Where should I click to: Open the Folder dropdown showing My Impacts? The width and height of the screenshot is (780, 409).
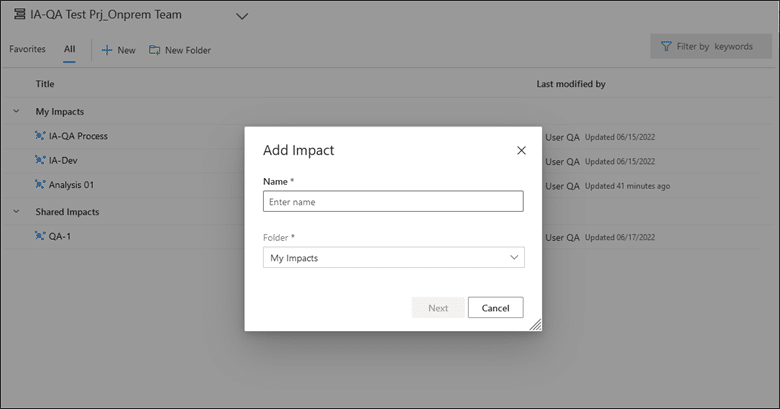point(393,258)
